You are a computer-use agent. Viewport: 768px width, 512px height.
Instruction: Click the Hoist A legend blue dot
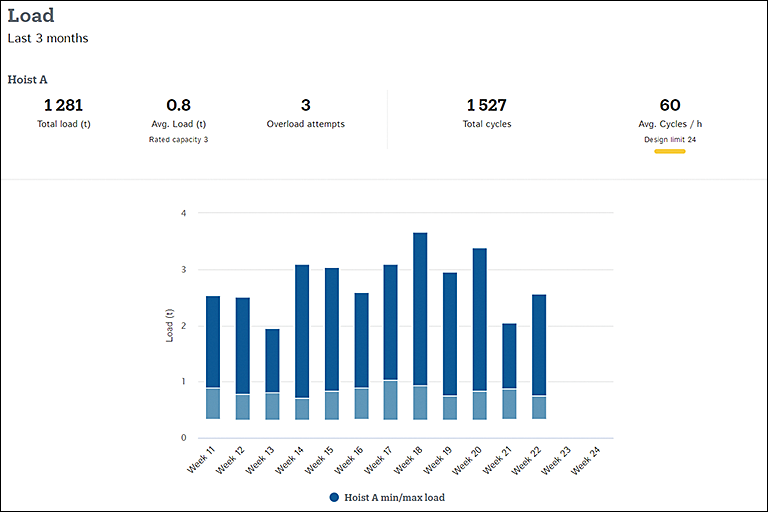(333, 497)
